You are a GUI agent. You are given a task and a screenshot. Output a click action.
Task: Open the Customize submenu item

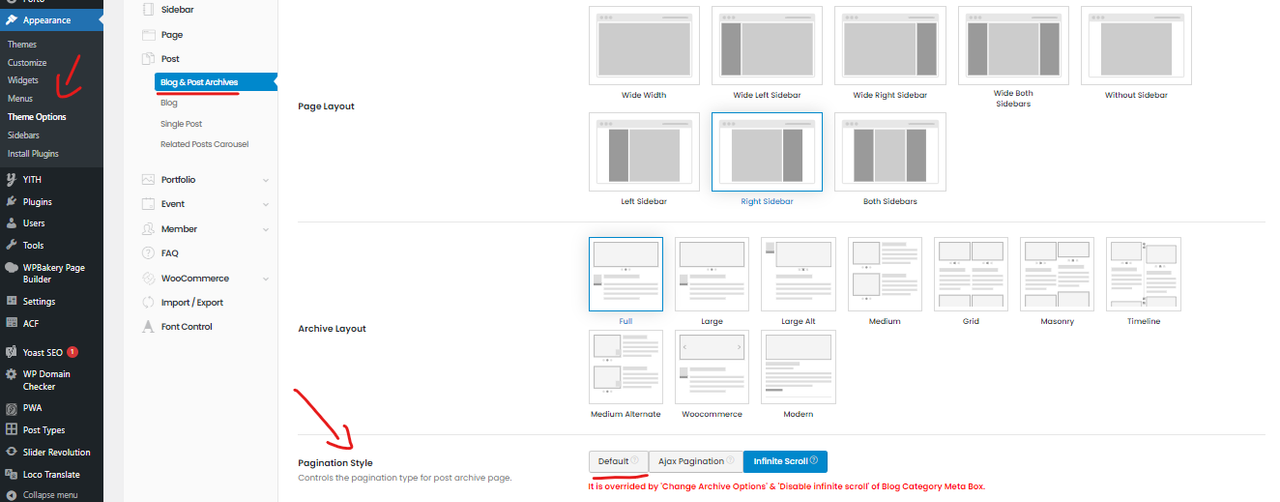click(27, 62)
